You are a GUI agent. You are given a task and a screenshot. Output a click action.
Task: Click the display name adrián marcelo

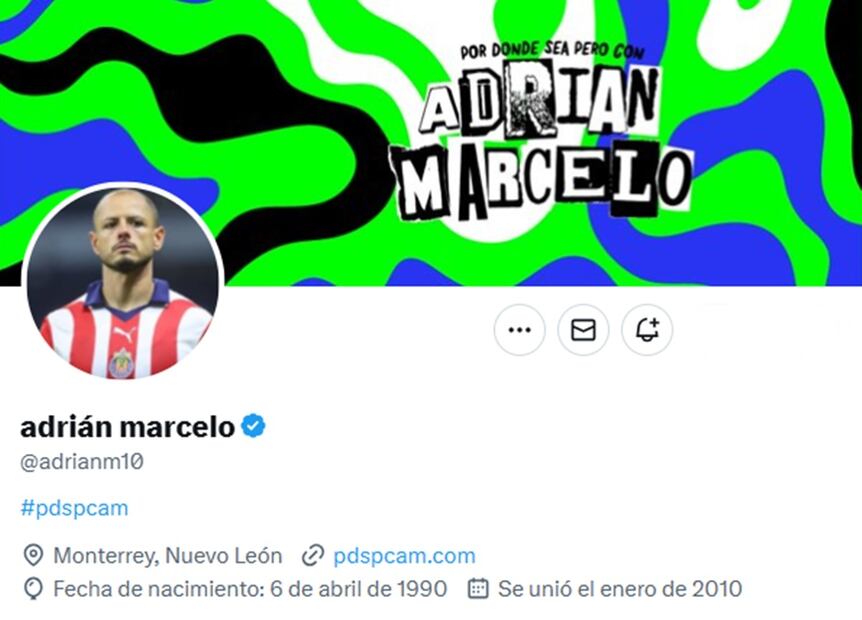pos(128,427)
